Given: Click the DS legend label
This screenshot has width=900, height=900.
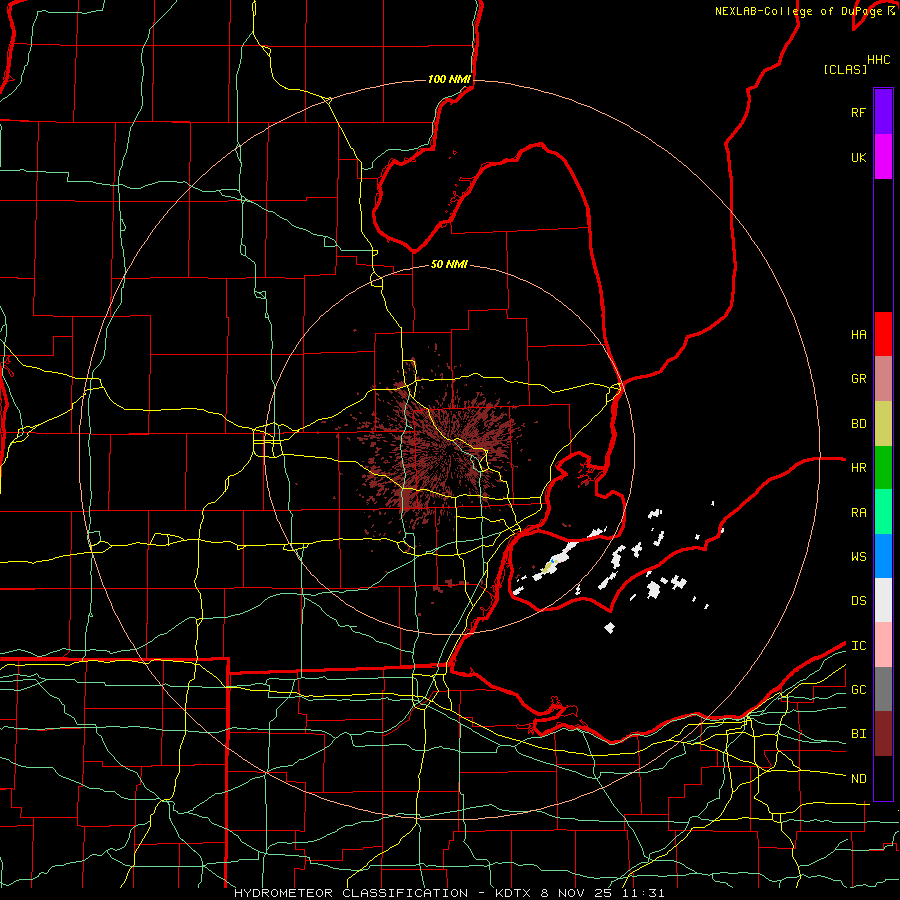Looking at the screenshot, I should pos(858,601).
